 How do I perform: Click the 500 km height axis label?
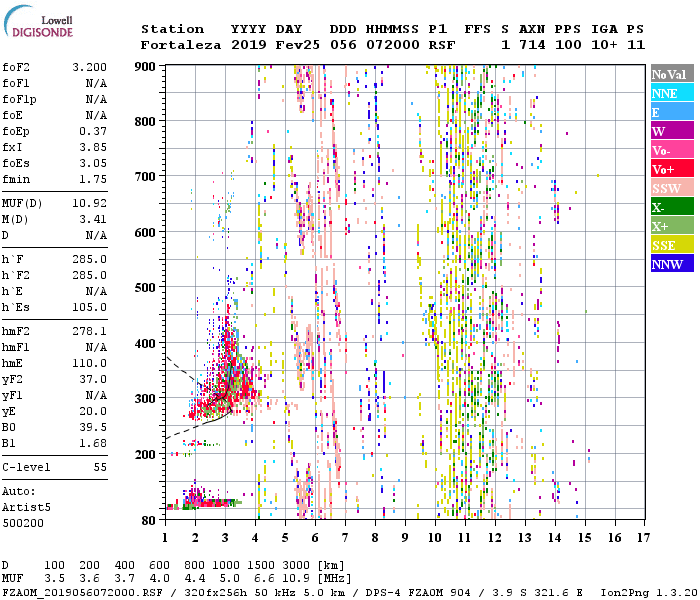pos(145,288)
